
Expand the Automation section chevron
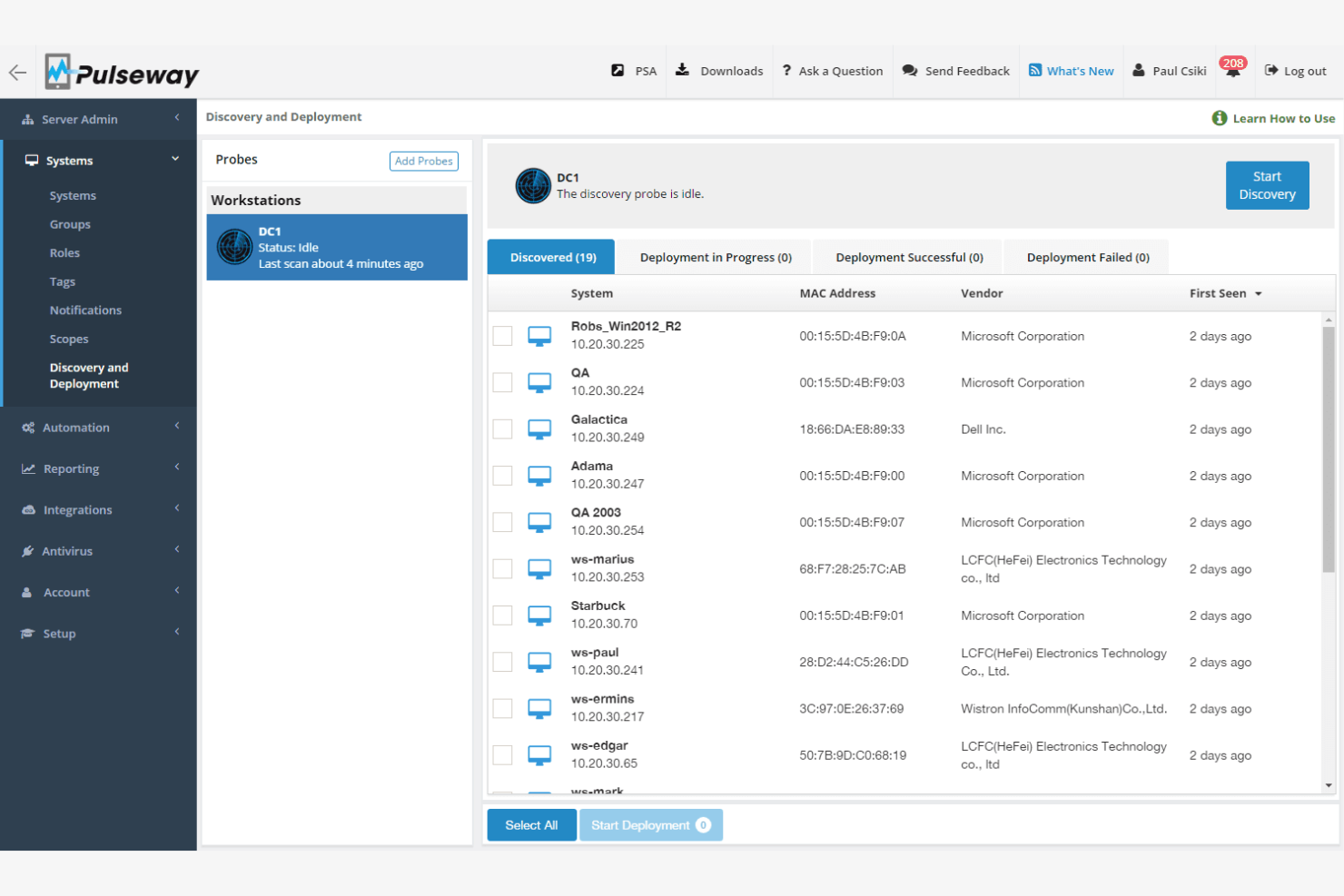177,426
